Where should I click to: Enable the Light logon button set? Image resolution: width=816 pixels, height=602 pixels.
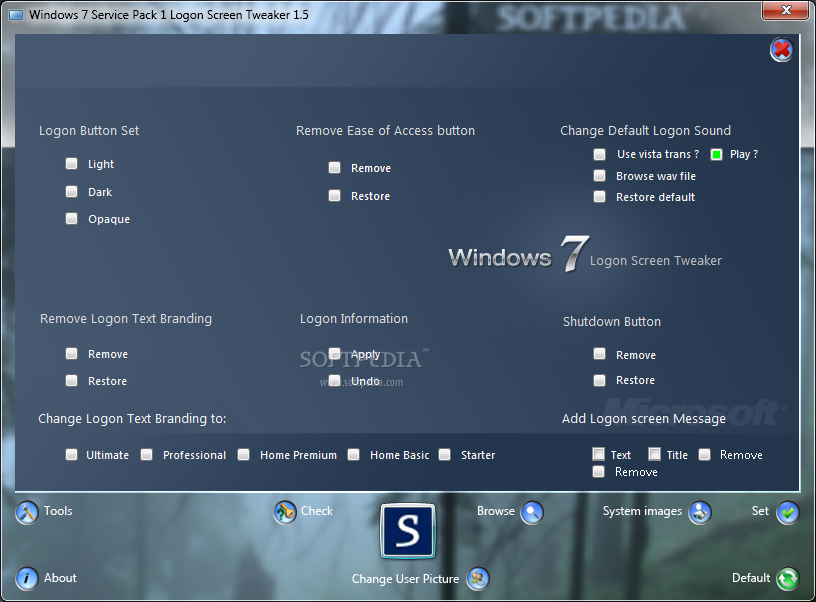[x=71, y=164]
